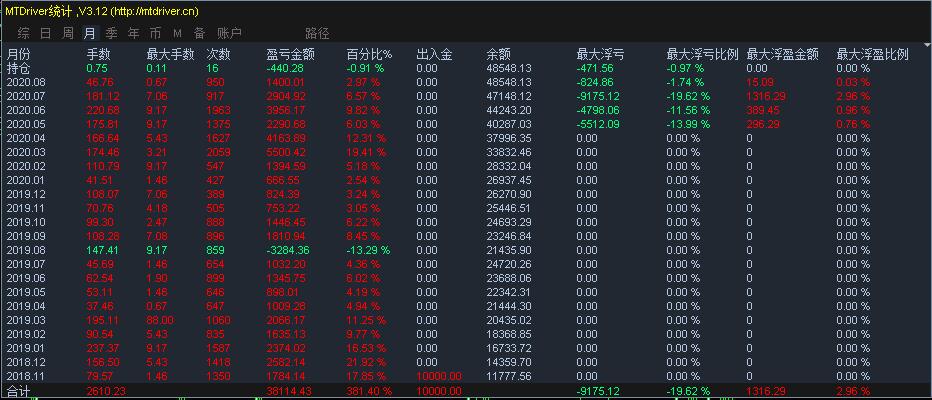Switch to the 综 summary tab

pos(24,33)
